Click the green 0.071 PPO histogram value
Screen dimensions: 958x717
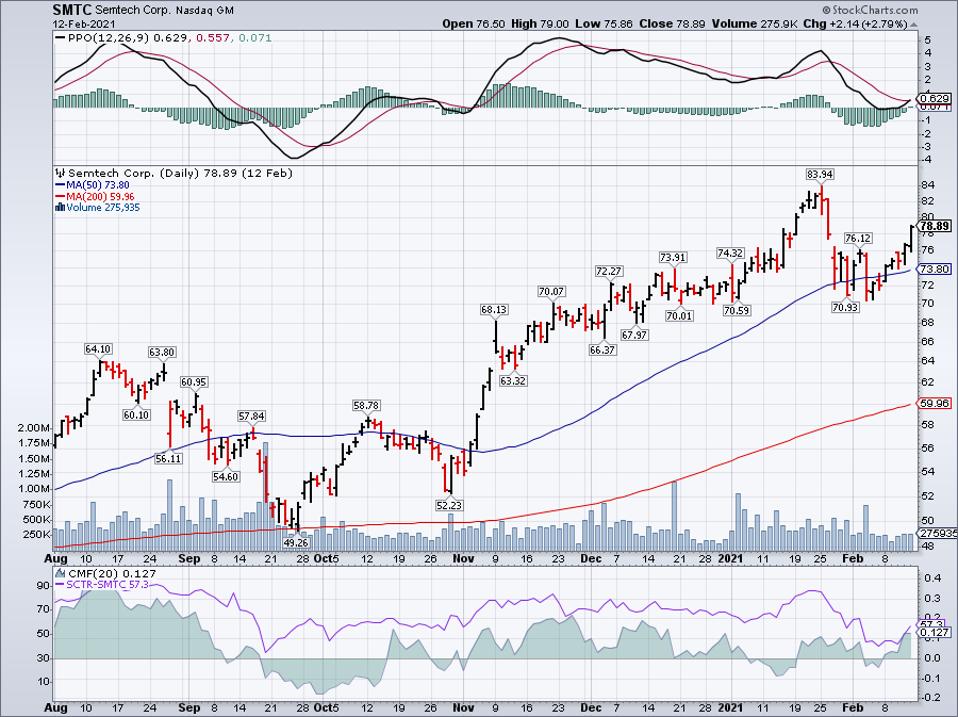click(255, 38)
